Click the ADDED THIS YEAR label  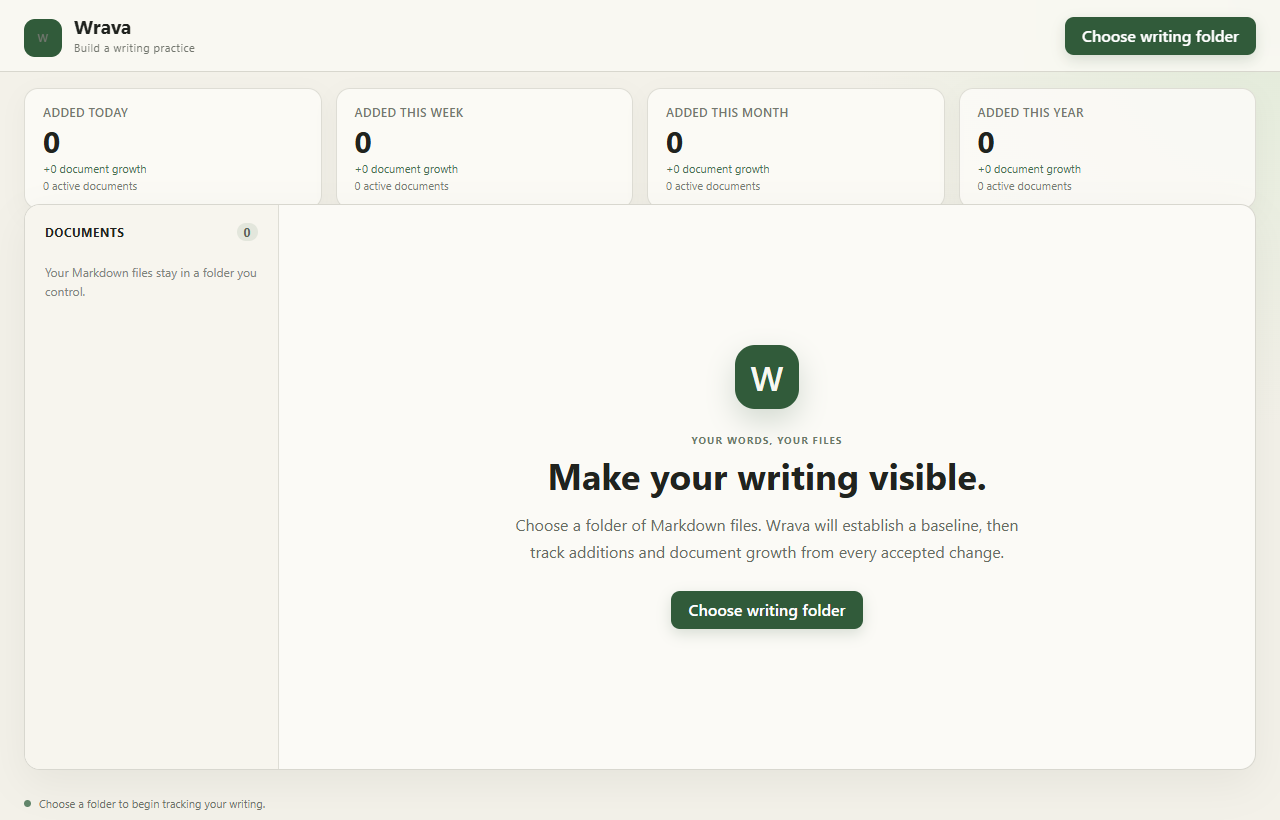click(1031, 113)
